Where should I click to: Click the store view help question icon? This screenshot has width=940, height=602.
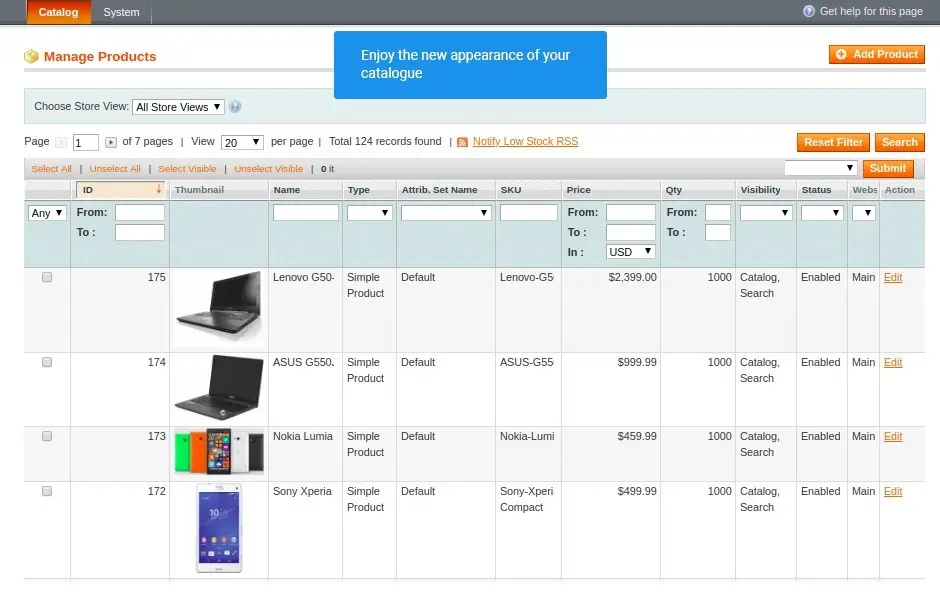[235, 107]
